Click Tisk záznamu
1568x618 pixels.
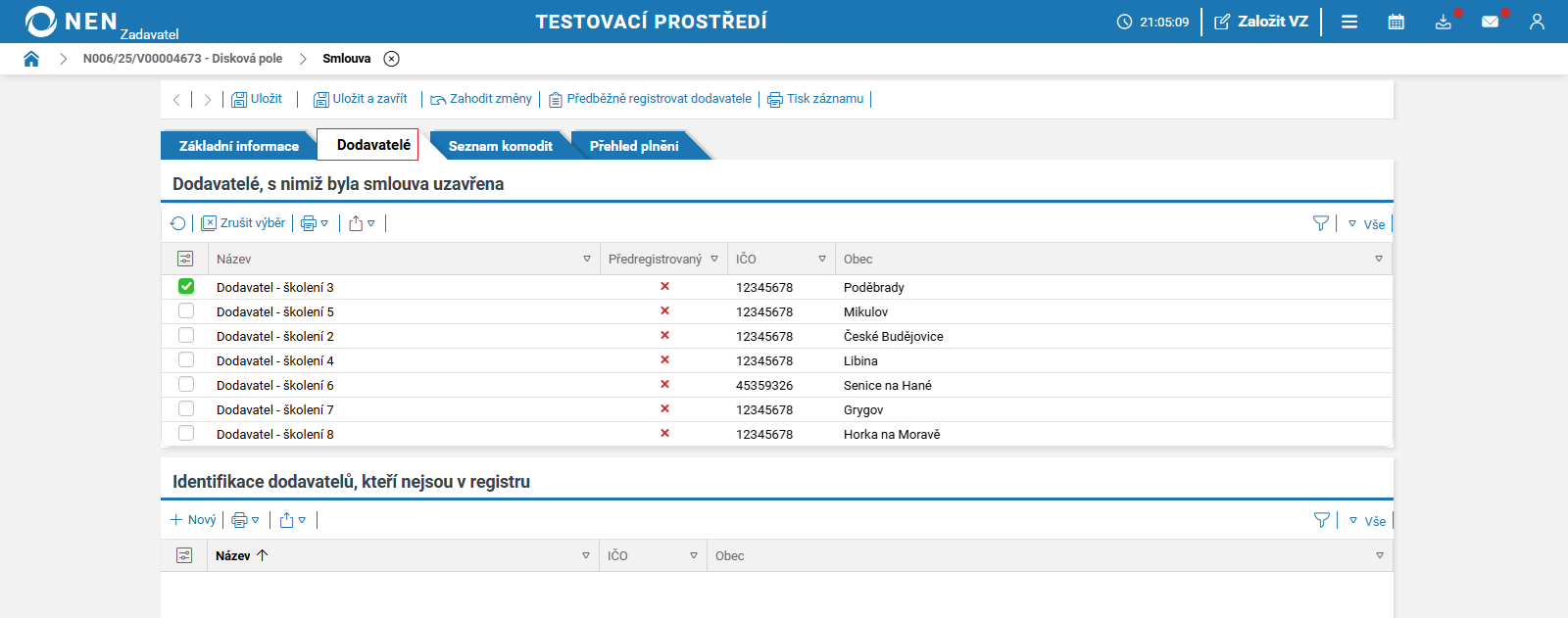pyautogui.click(x=815, y=99)
